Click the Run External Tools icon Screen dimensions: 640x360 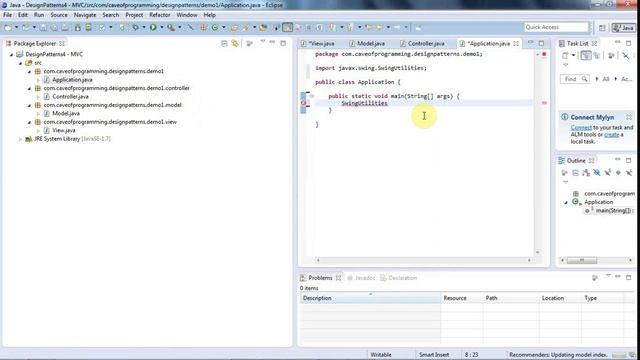coord(171,27)
